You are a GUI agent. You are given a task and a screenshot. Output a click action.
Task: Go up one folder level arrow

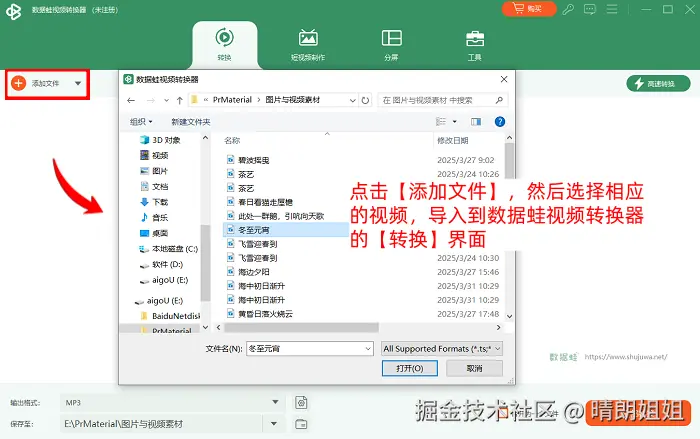[x=179, y=100]
